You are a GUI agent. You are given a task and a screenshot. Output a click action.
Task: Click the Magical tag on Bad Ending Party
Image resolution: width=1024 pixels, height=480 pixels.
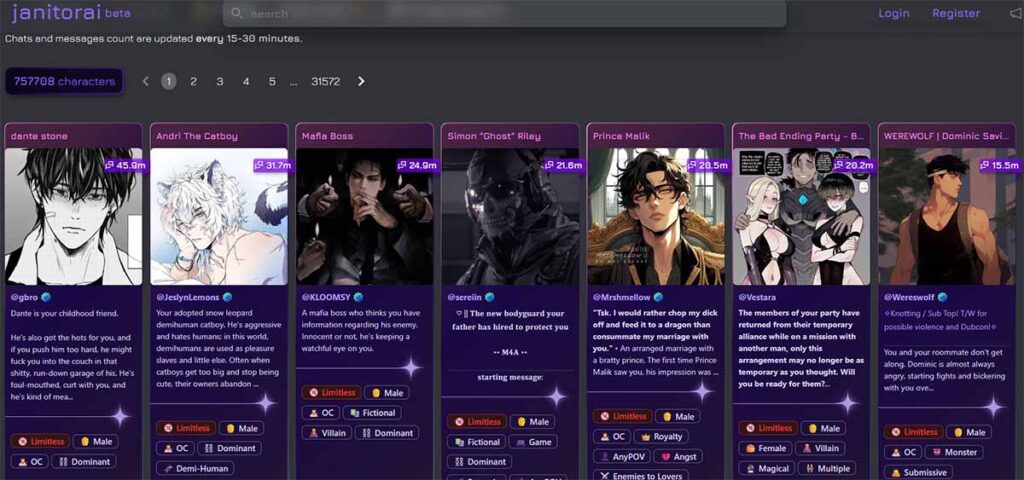tap(767, 468)
